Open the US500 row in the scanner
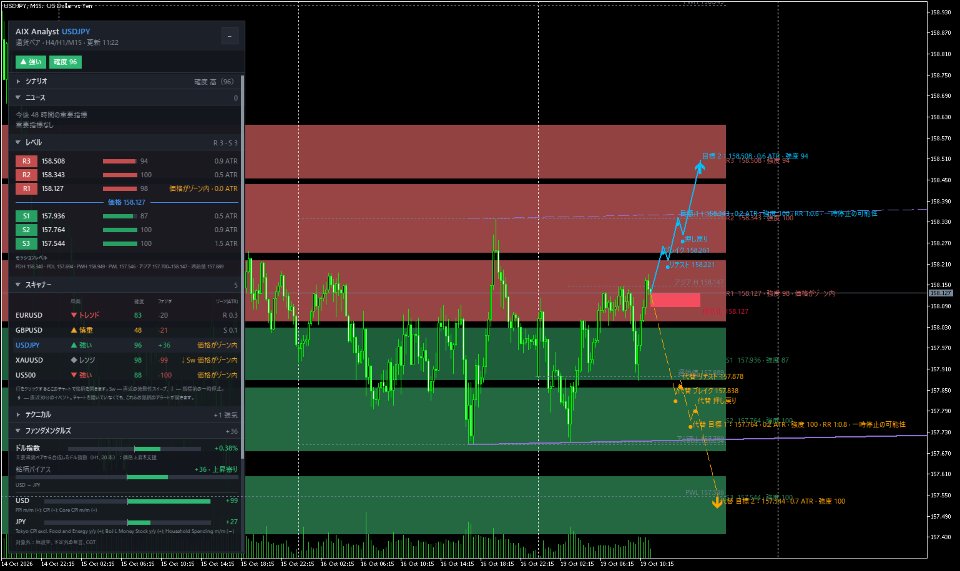The width and height of the screenshot is (960, 571). coord(126,375)
